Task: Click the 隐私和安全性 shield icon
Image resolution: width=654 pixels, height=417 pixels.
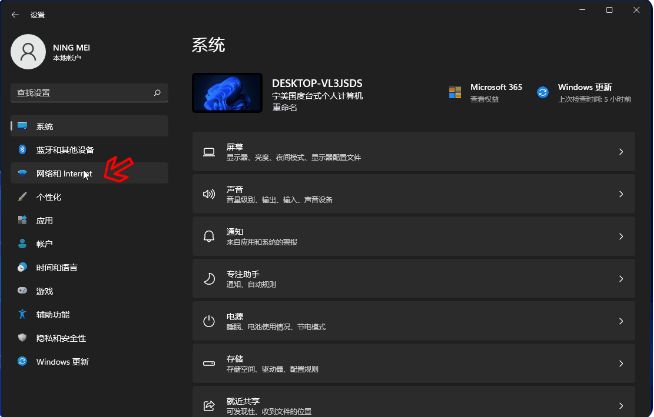Action: (x=22, y=338)
